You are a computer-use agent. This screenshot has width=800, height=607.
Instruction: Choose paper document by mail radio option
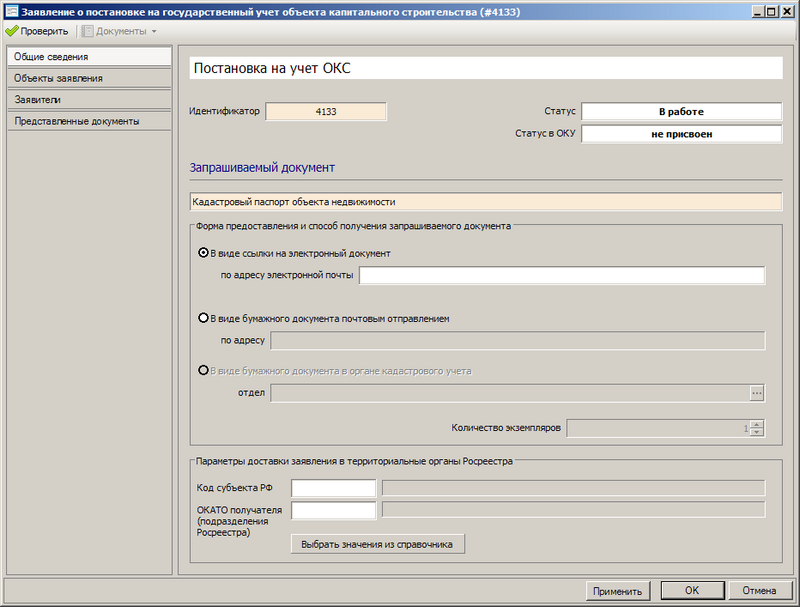click(204, 318)
